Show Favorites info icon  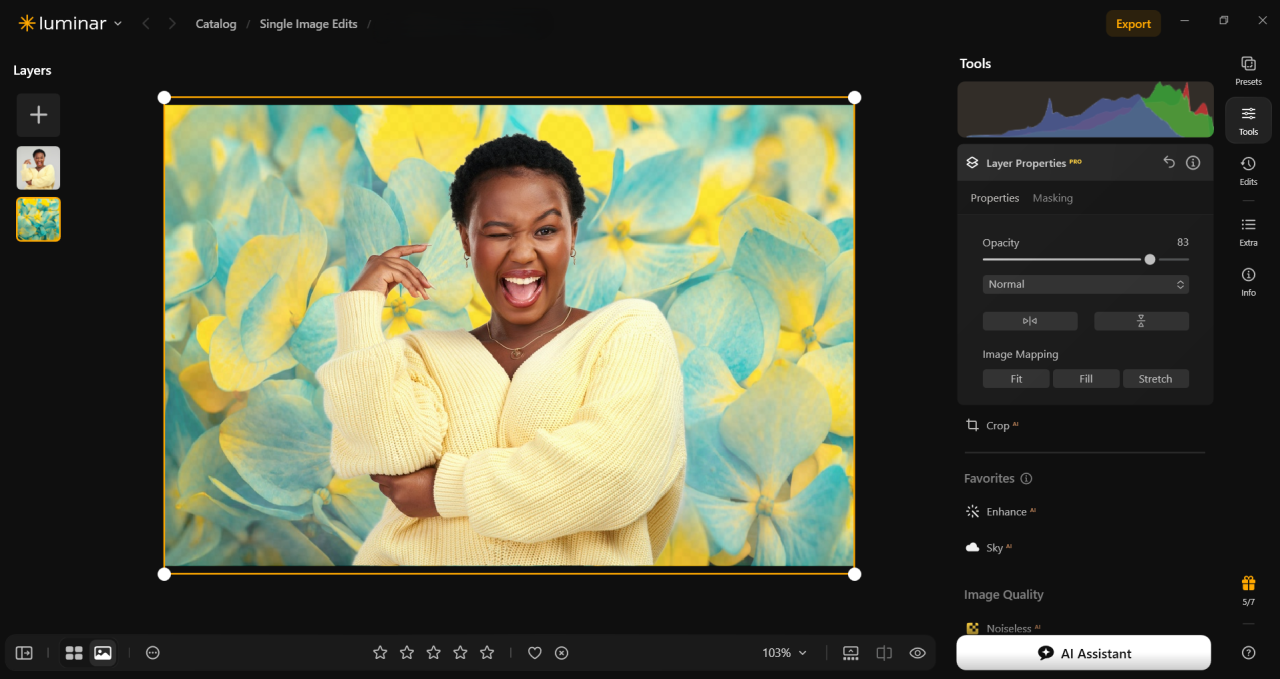[x=1026, y=478]
